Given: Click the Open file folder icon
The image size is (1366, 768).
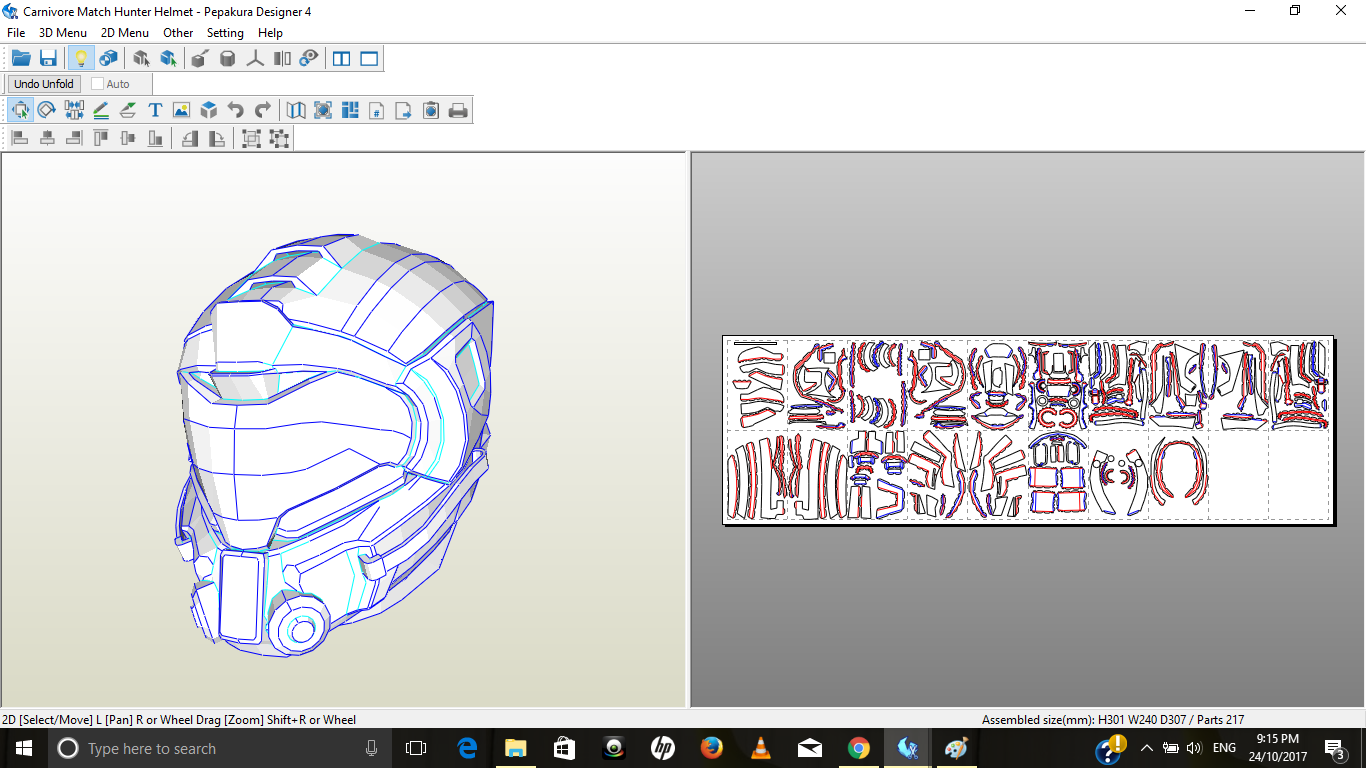Looking at the screenshot, I should click(21, 58).
